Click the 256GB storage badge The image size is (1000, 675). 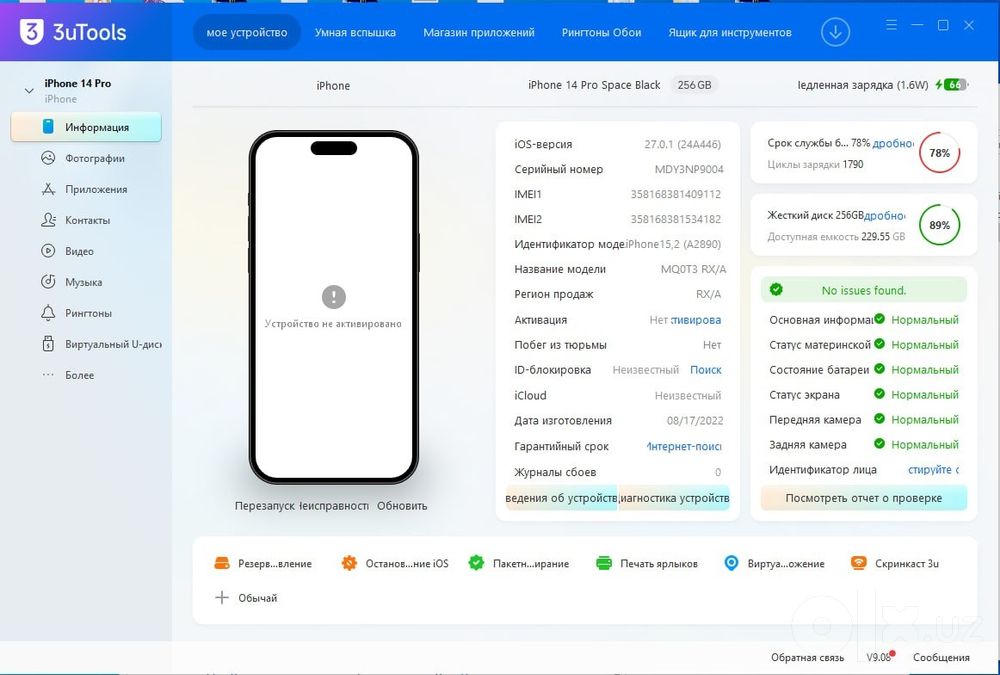coord(695,85)
